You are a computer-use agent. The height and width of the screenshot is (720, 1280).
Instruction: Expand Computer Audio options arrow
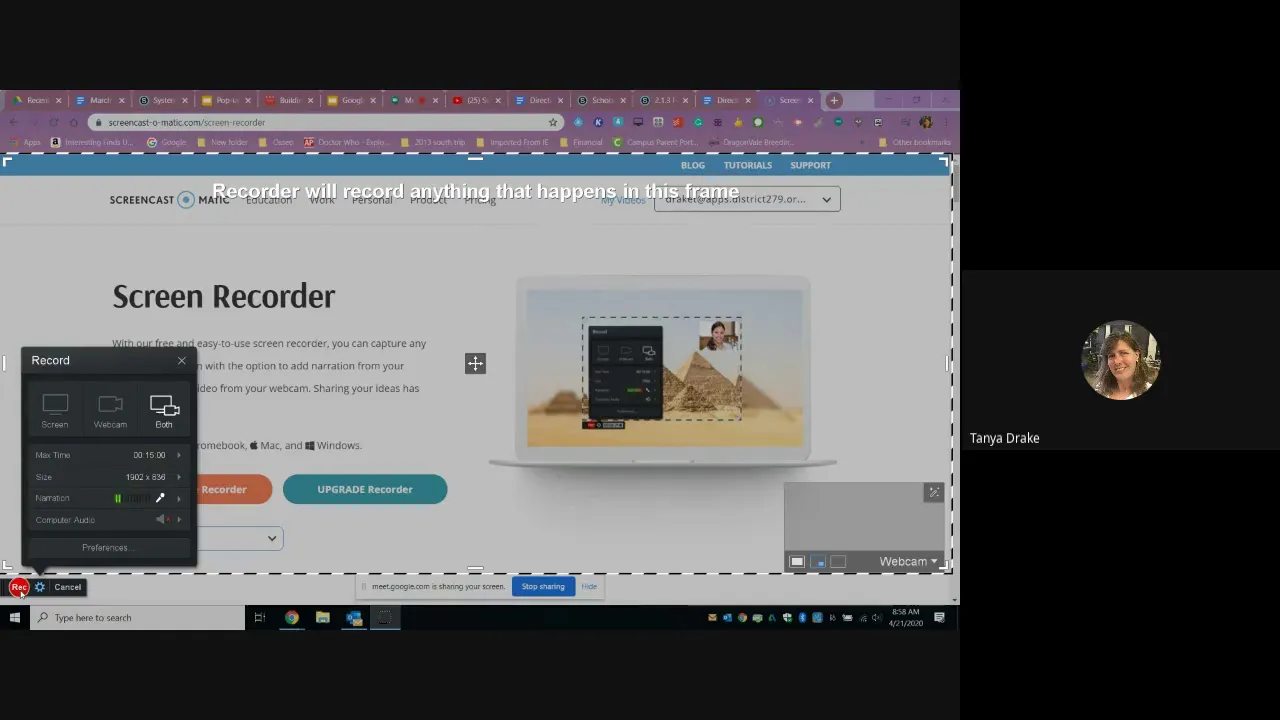[179, 520]
